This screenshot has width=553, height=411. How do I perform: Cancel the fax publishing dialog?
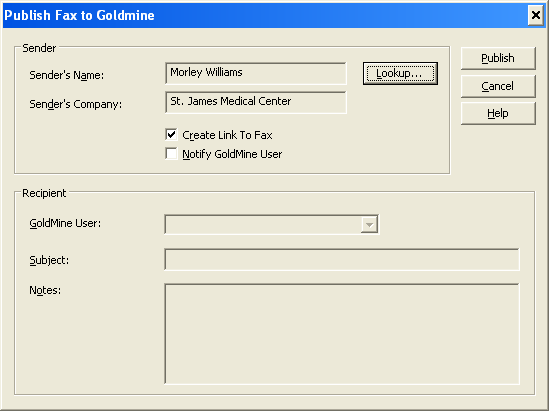click(x=498, y=86)
